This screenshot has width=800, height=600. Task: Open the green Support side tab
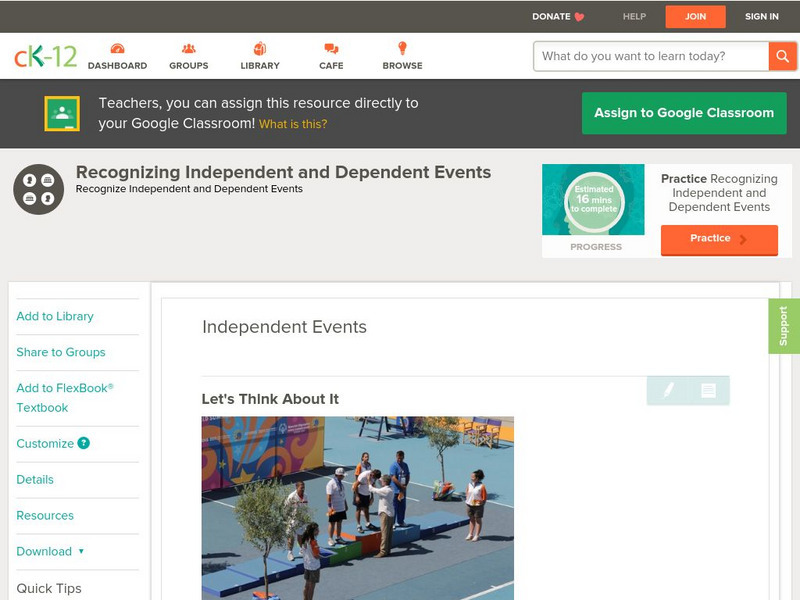click(x=784, y=326)
